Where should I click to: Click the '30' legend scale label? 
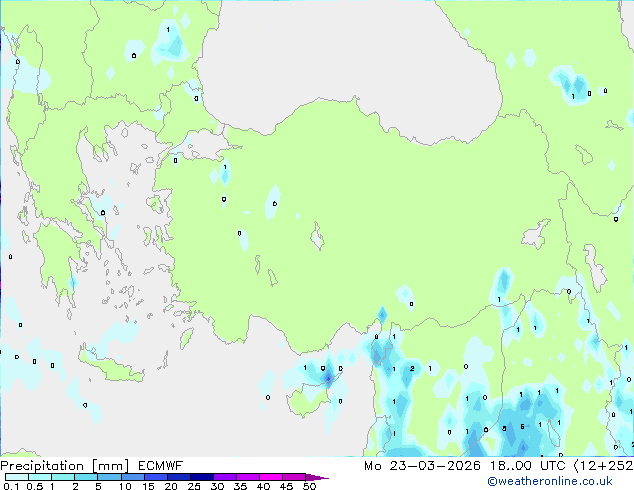[x=218, y=486]
